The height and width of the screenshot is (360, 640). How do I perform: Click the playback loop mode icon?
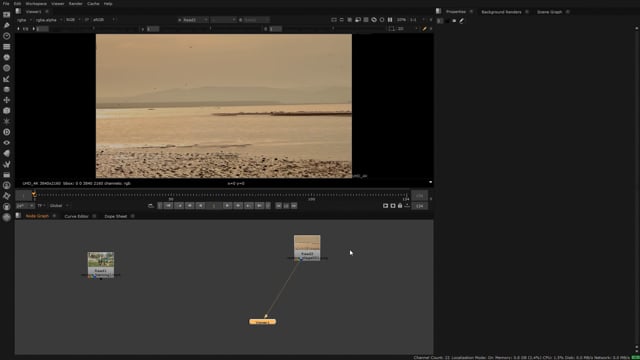tap(151, 206)
